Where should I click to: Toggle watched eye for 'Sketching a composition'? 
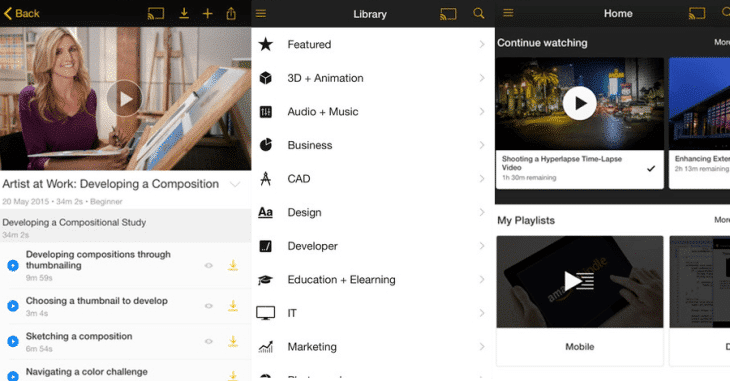coord(209,341)
